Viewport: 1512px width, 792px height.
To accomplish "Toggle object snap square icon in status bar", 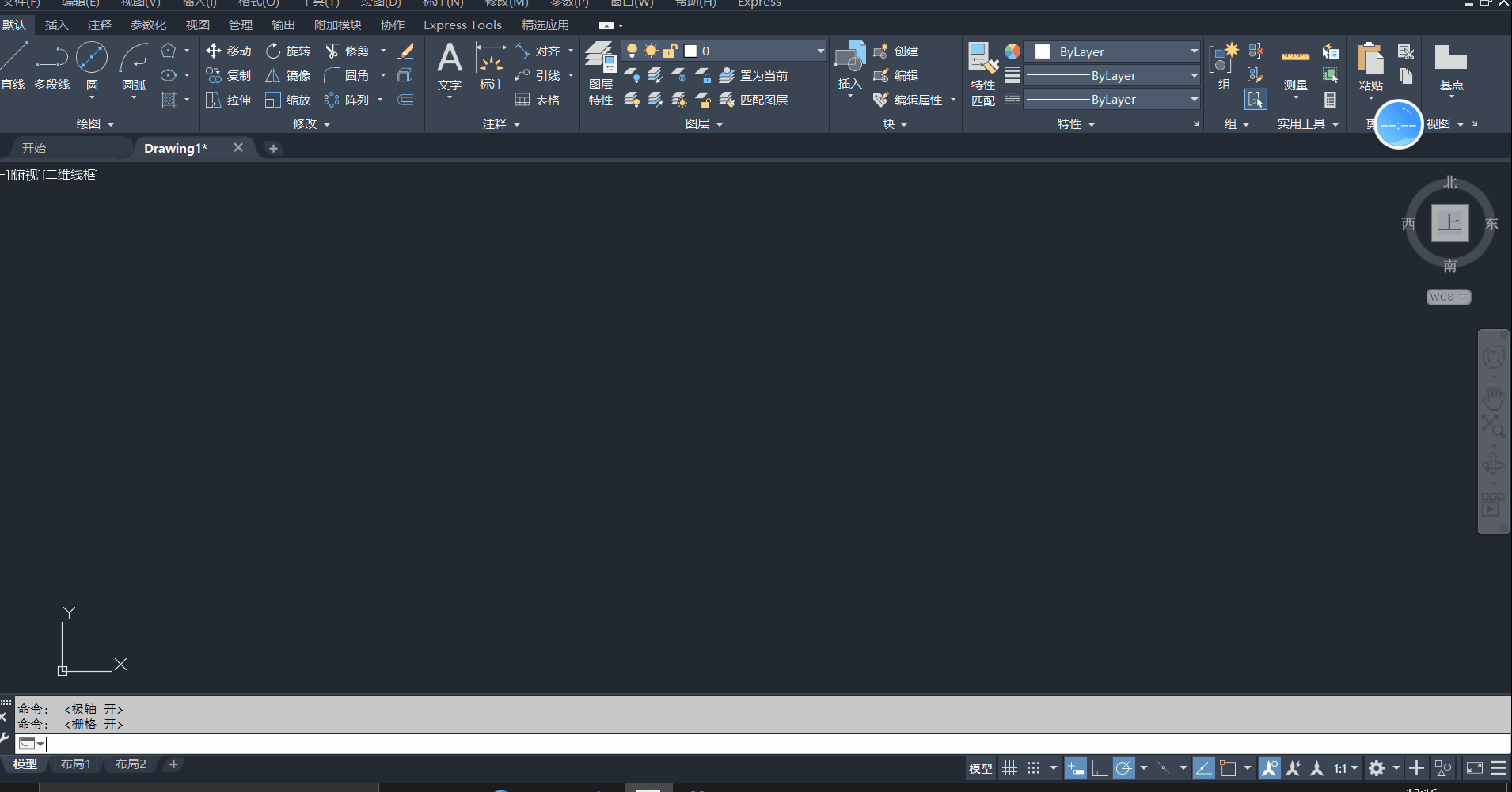I will click(1228, 768).
